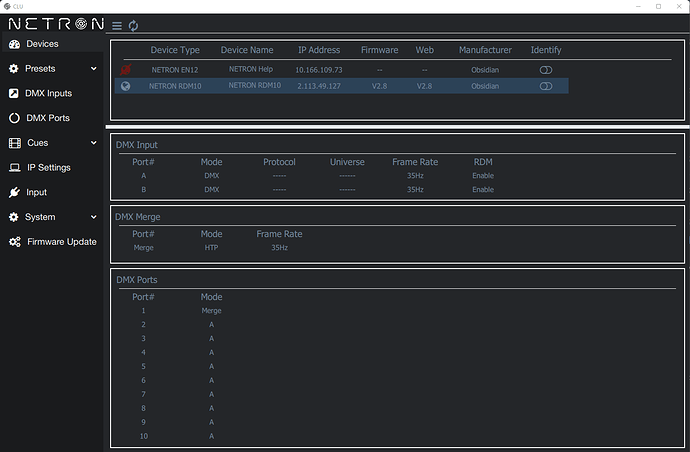Image resolution: width=690 pixels, height=452 pixels.
Task: Click the IP Settings laptop icon
Action: click(x=15, y=168)
